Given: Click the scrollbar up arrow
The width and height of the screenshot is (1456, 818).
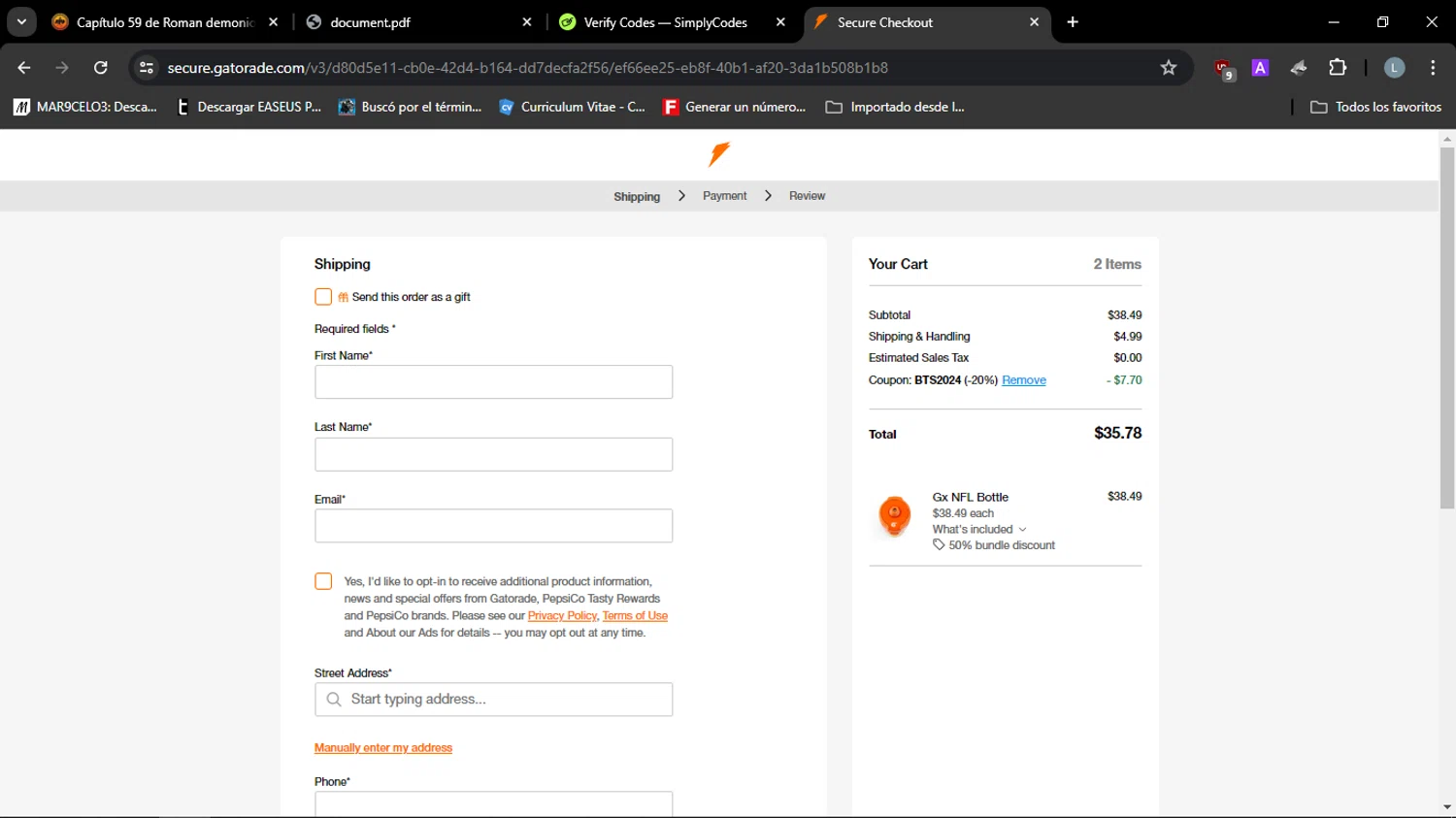Looking at the screenshot, I should tap(1447, 139).
